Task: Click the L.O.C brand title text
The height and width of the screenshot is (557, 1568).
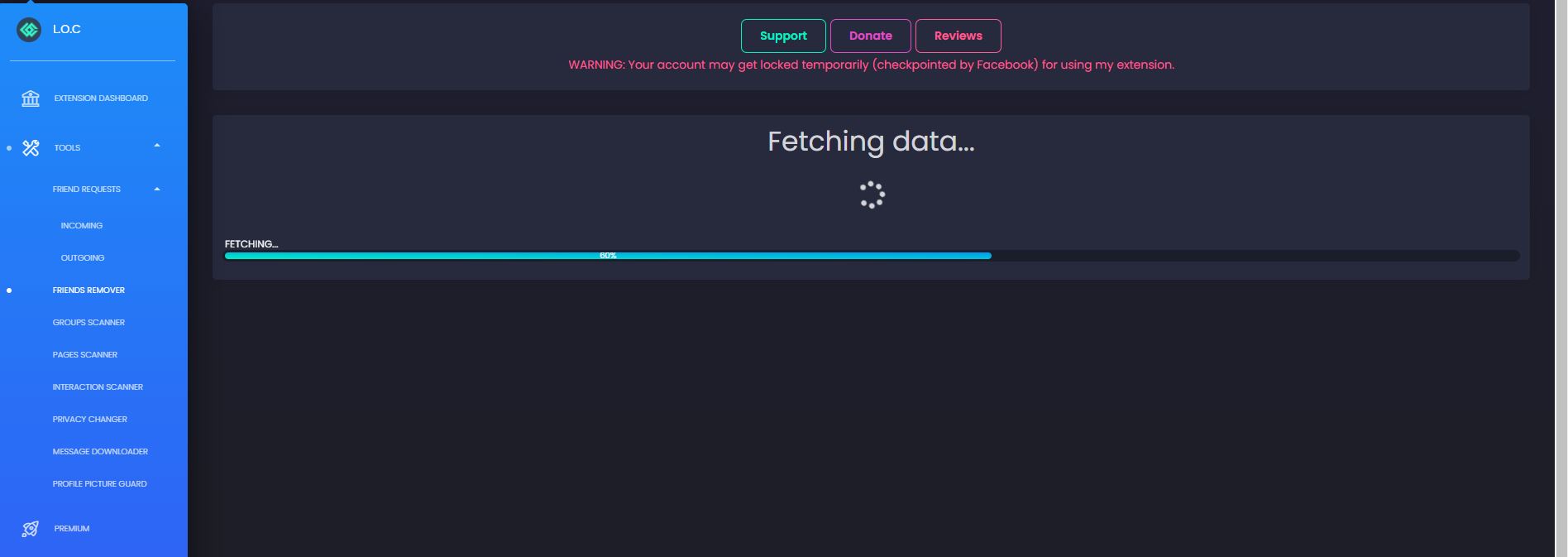Action: pyautogui.click(x=67, y=29)
